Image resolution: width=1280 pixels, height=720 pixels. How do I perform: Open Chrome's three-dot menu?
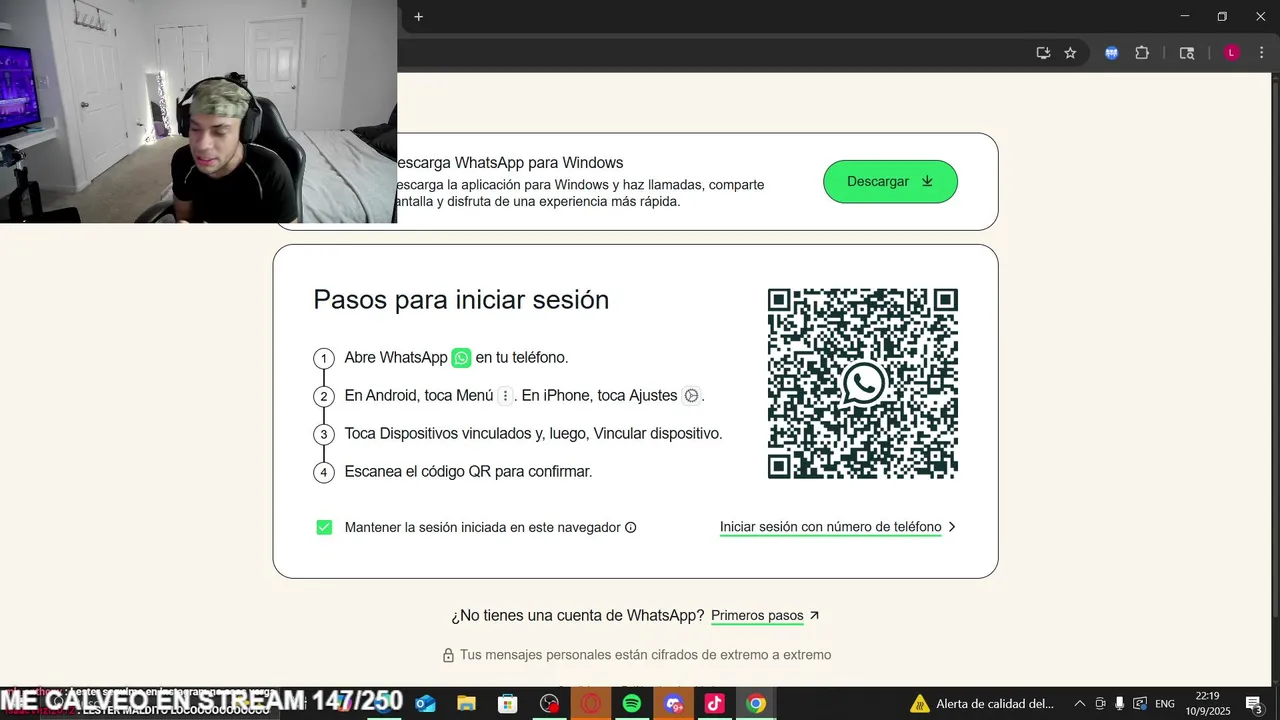tap(1261, 53)
